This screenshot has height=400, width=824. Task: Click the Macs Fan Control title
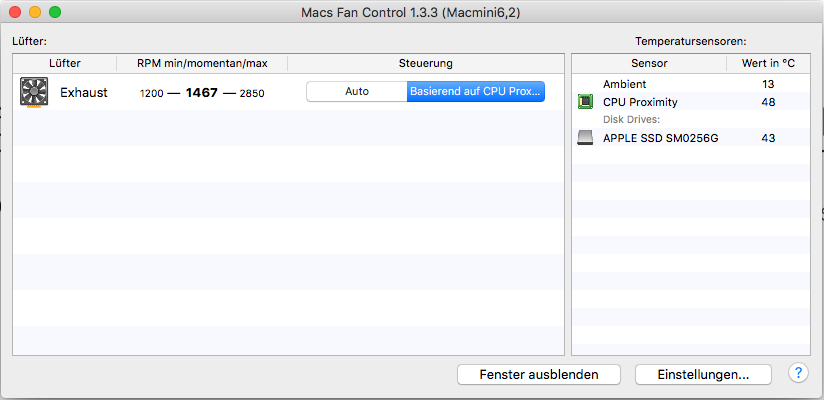[411, 13]
